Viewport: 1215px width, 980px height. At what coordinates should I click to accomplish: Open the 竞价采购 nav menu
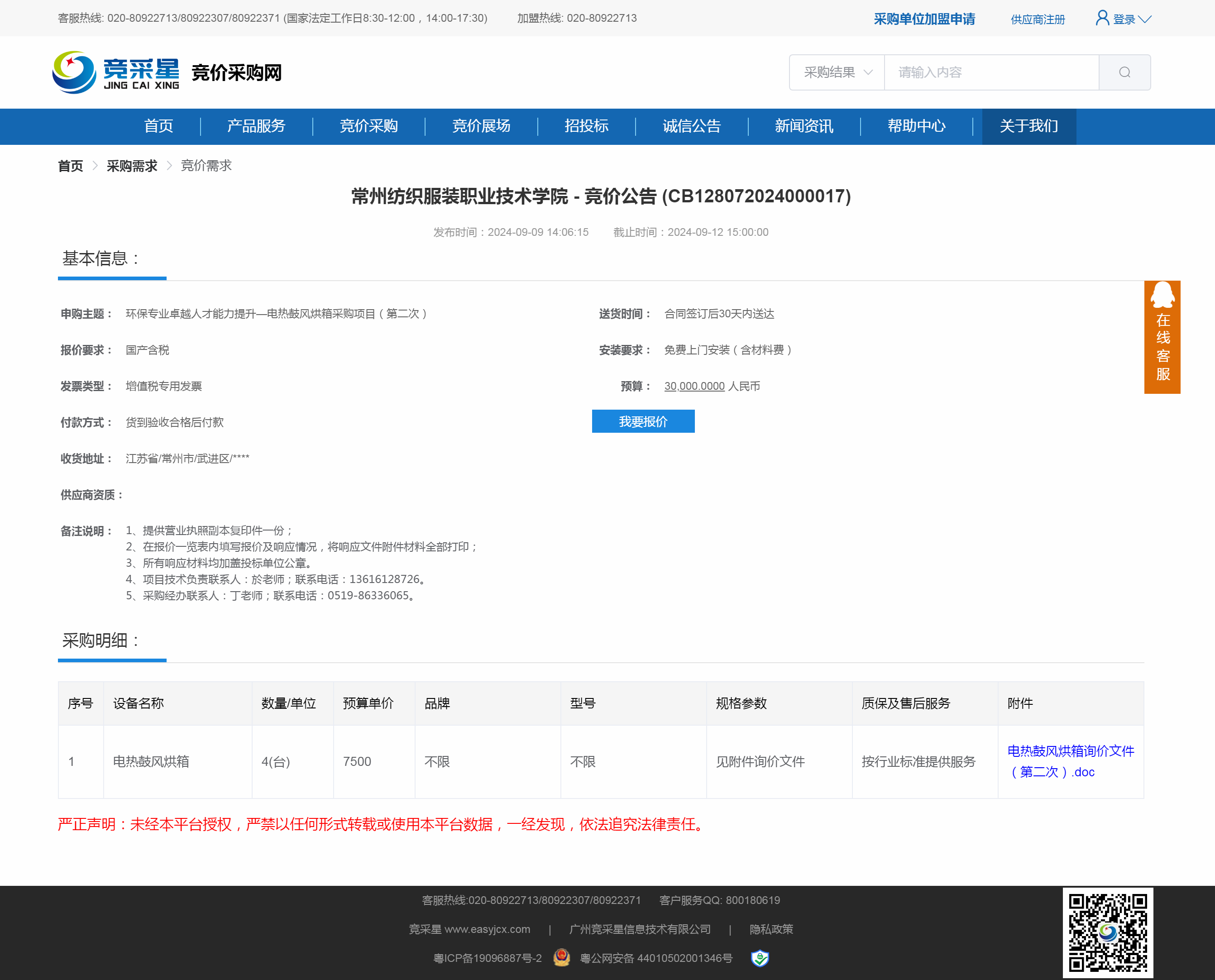[x=368, y=126]
